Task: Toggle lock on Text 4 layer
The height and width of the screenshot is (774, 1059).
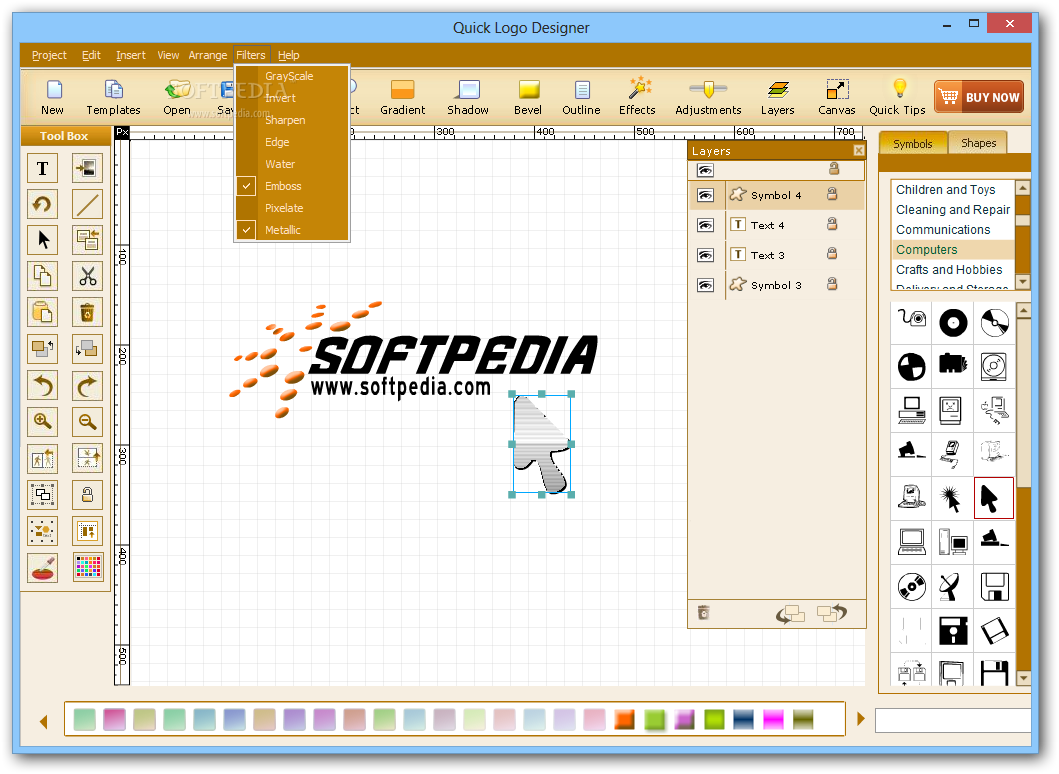Action: [x=832, y=224]
